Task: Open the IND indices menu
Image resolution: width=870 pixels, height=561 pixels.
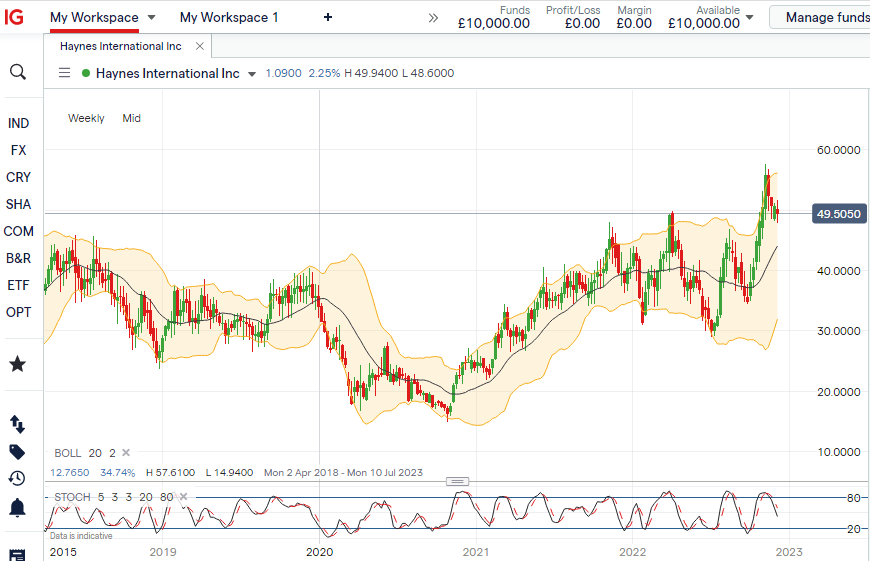Action: (x=18, y=123)
